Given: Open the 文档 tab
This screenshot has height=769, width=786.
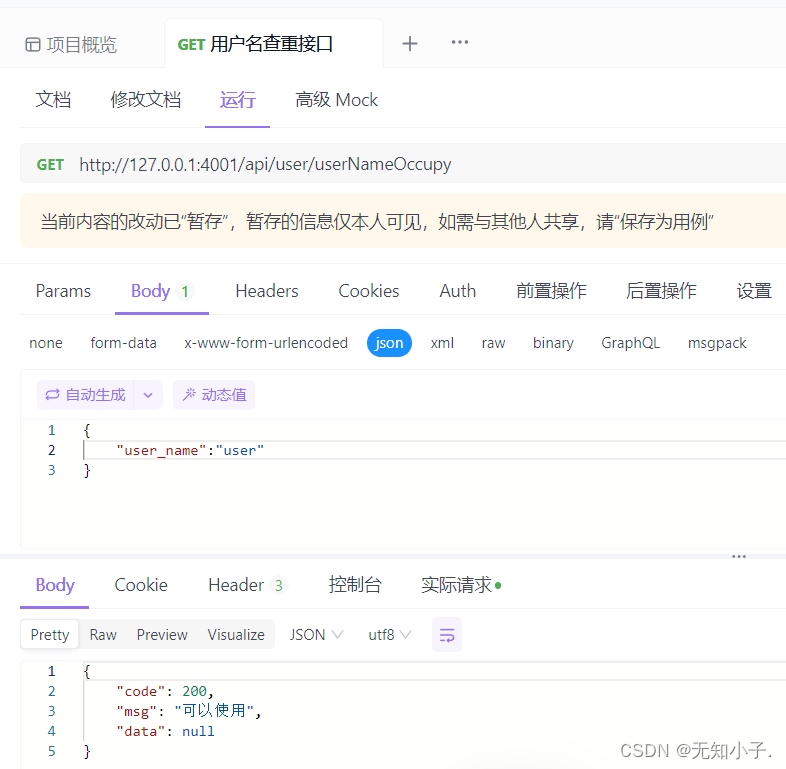Looking at the screenshot, I should [53, 100].
